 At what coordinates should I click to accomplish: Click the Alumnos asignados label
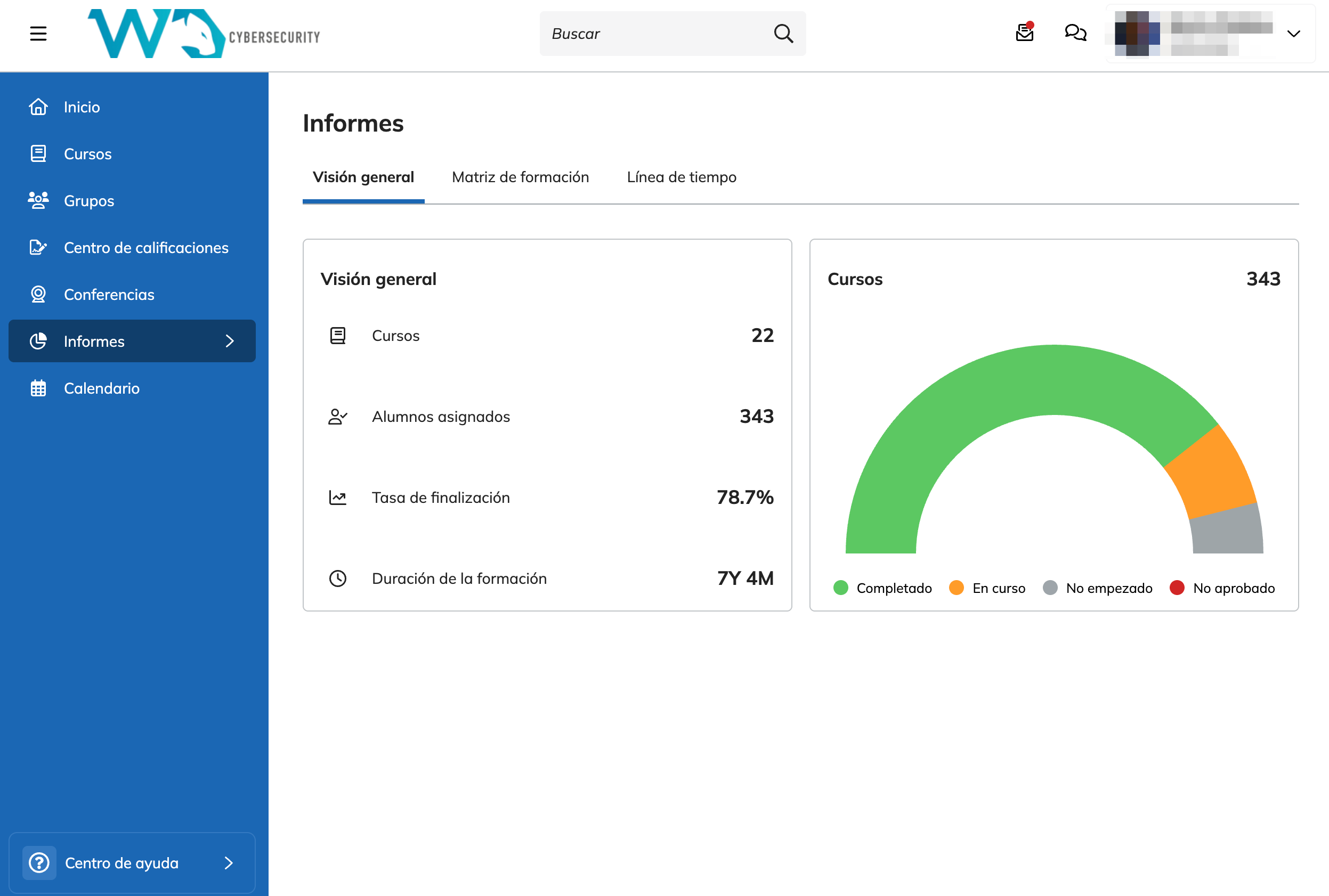click(441, 417)
